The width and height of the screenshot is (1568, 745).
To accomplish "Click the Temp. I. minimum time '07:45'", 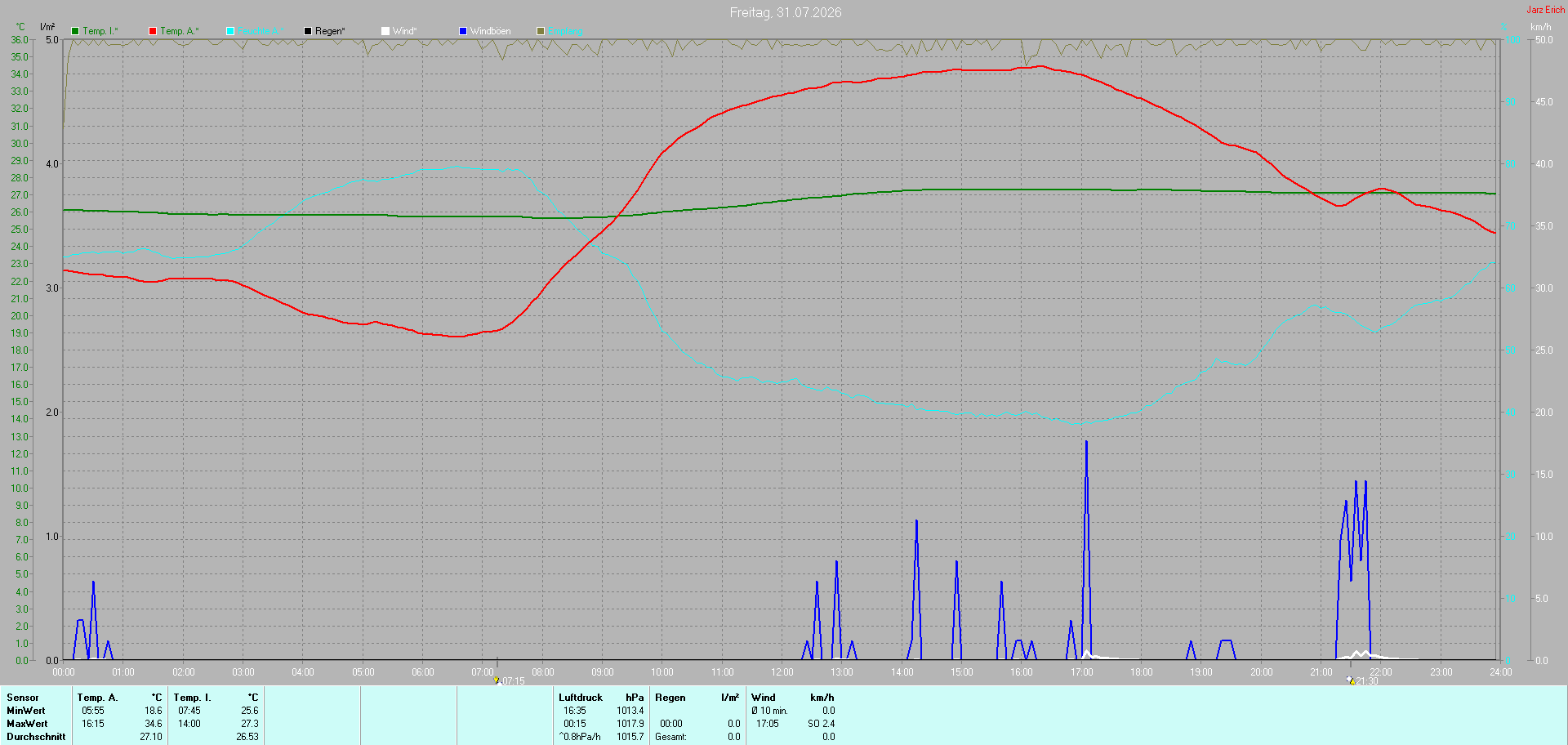I will 189,711.
